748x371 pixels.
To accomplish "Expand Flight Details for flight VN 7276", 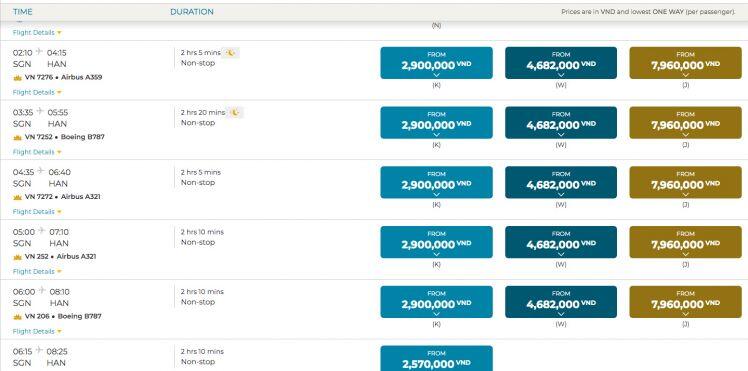I will [x=37, y=92].
